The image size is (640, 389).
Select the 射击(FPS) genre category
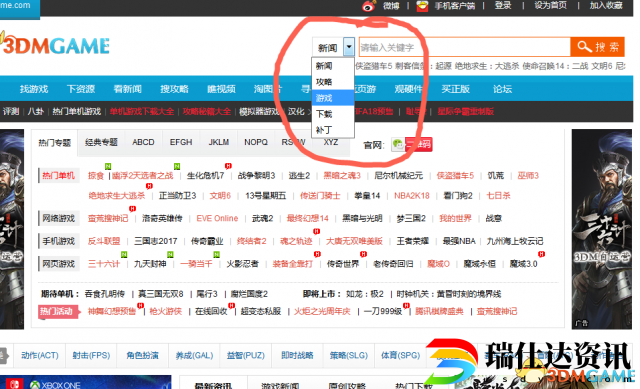pyautogui.click(x=91, y=356)
